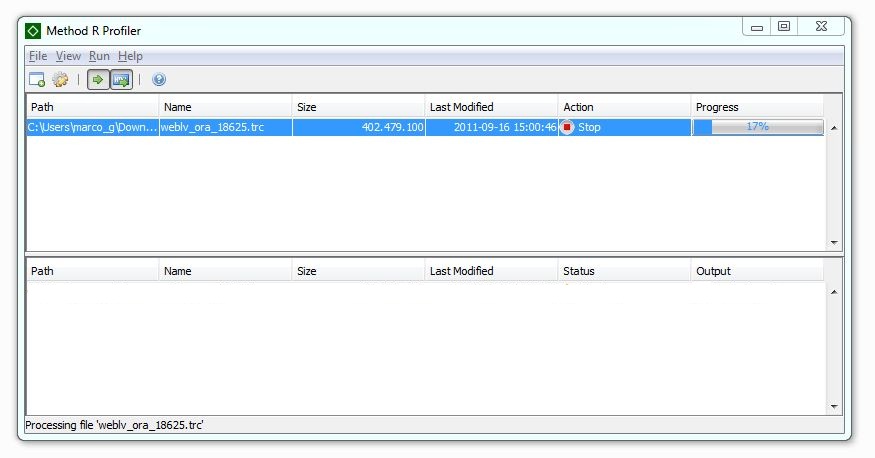Click the 17% progress bar
This screenshot has width=875, height=458.
(x=757, y=127)
